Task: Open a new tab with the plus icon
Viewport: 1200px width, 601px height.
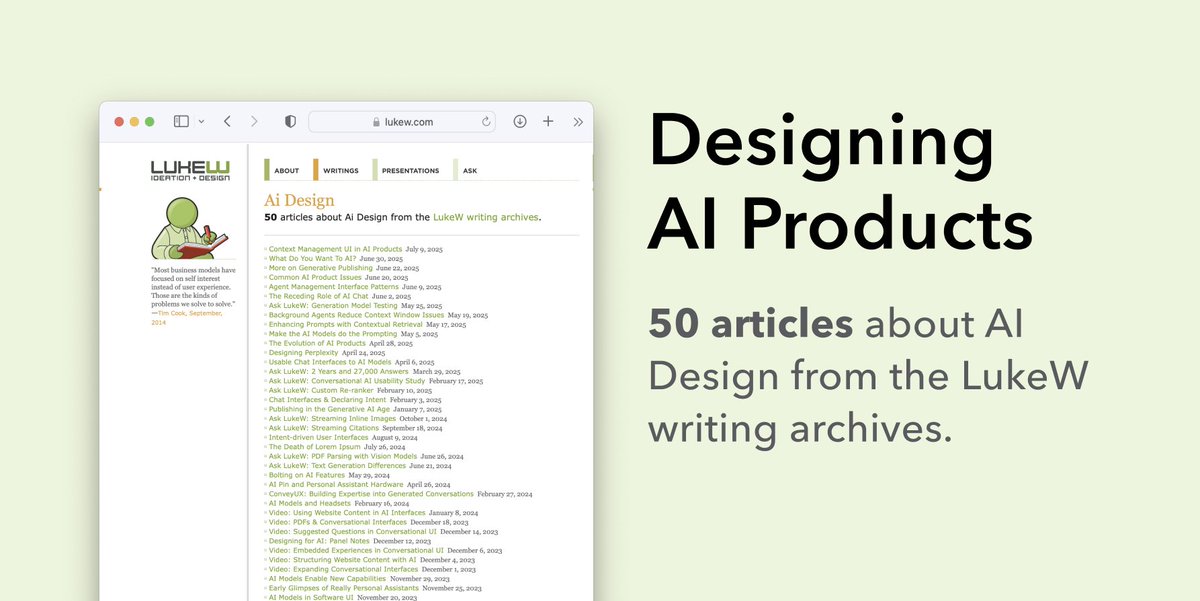Action: [x=548, y=121]
